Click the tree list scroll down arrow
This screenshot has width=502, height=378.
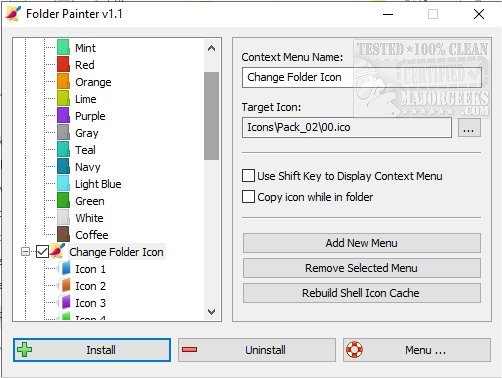[x=211, y=312]
